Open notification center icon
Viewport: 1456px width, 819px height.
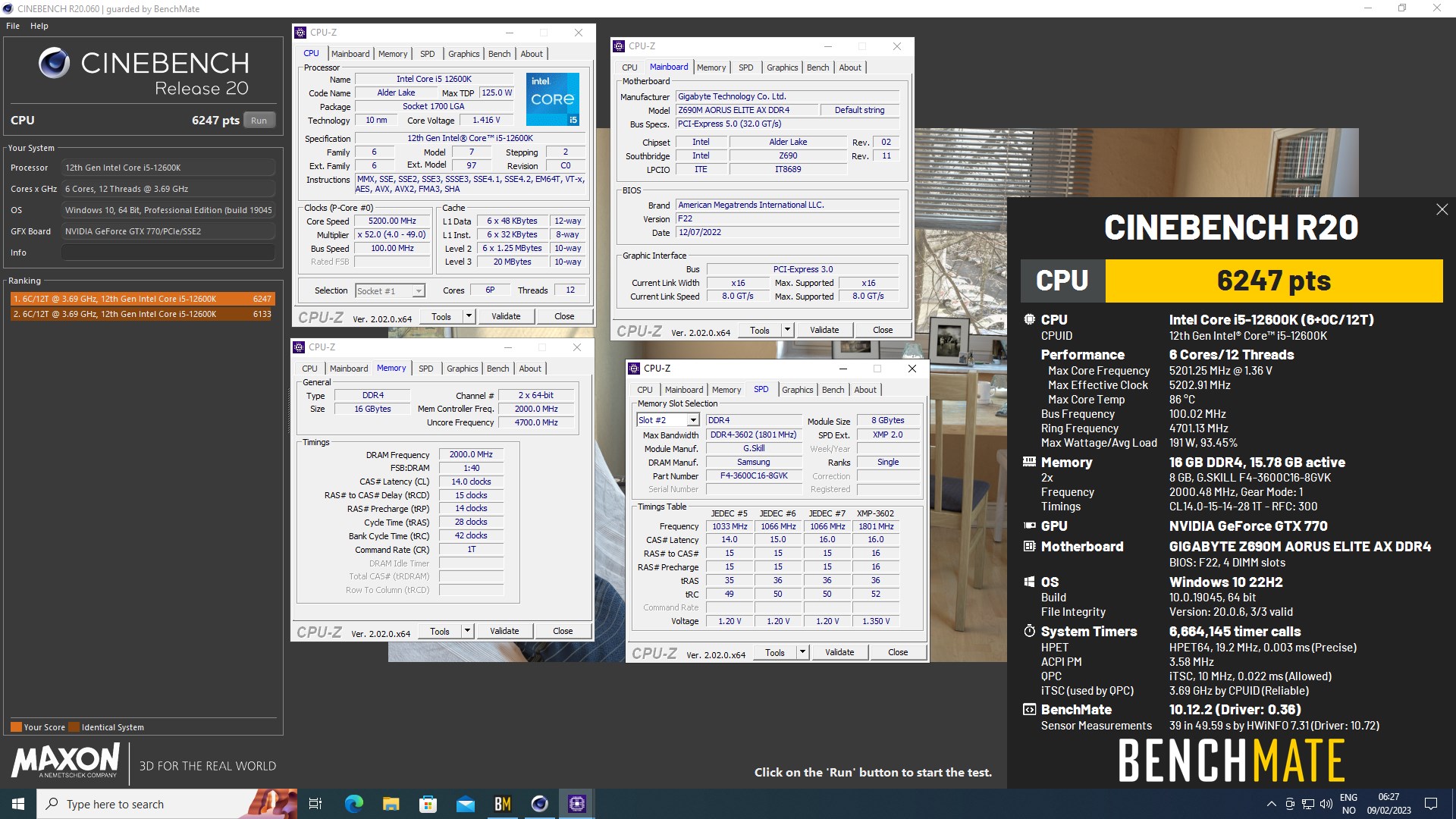tap(1431, 804)
